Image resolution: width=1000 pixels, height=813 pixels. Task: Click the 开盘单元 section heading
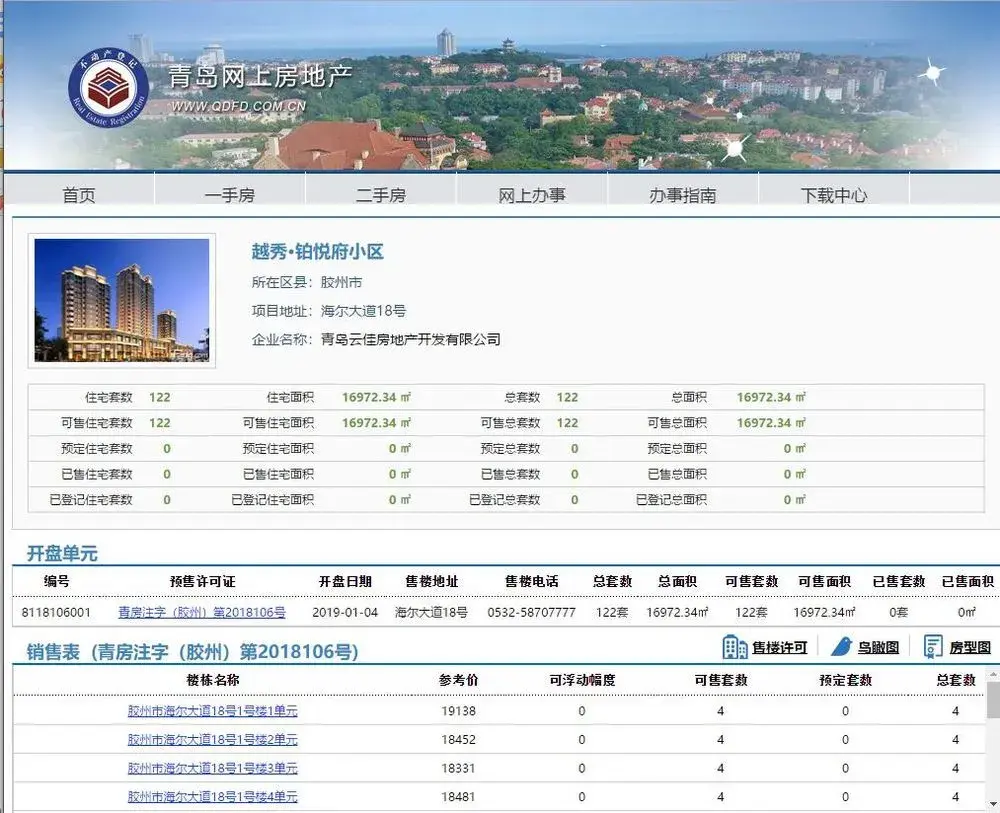point(62,553)
